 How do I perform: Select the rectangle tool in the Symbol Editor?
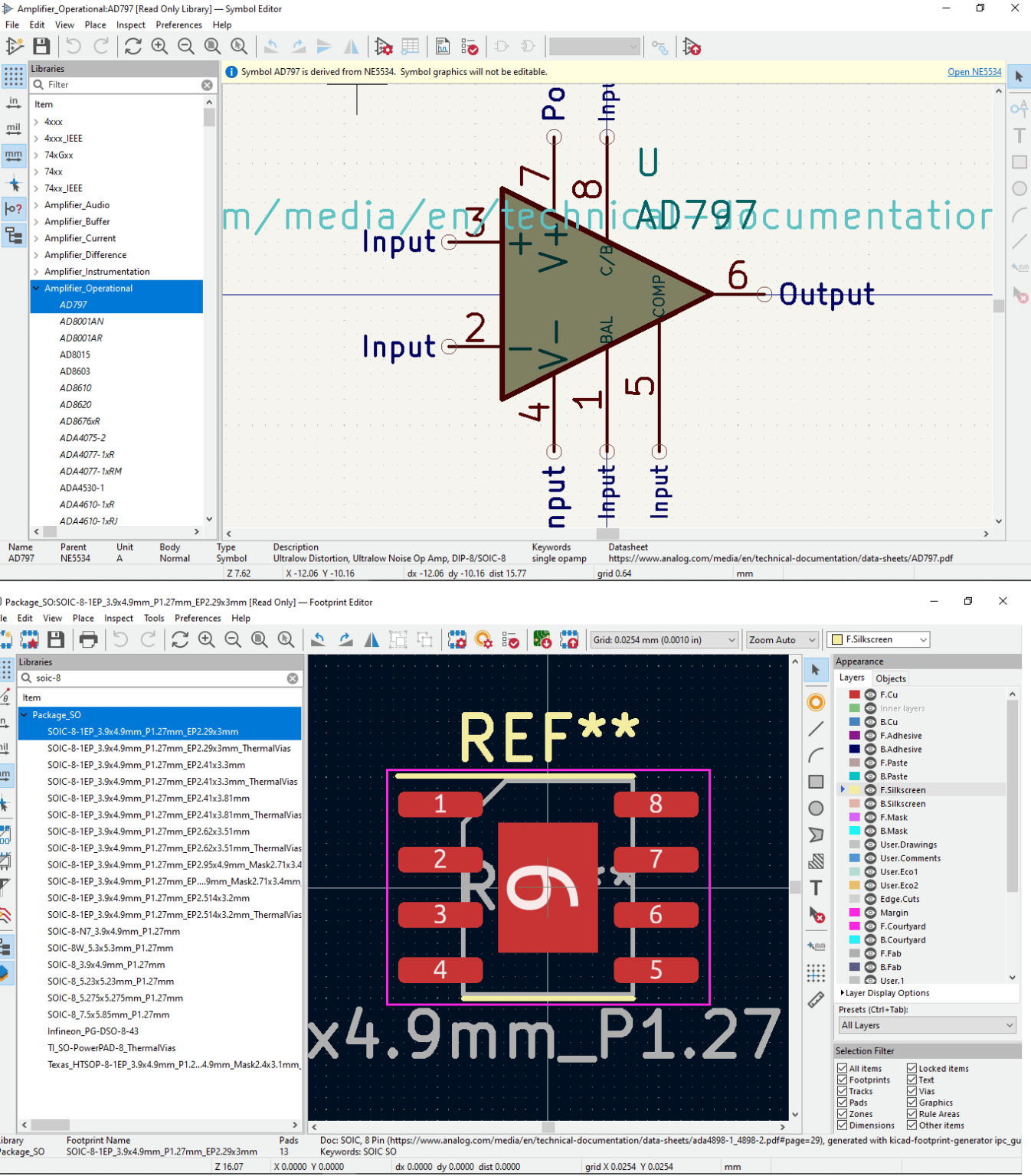tap(1020, 162)
